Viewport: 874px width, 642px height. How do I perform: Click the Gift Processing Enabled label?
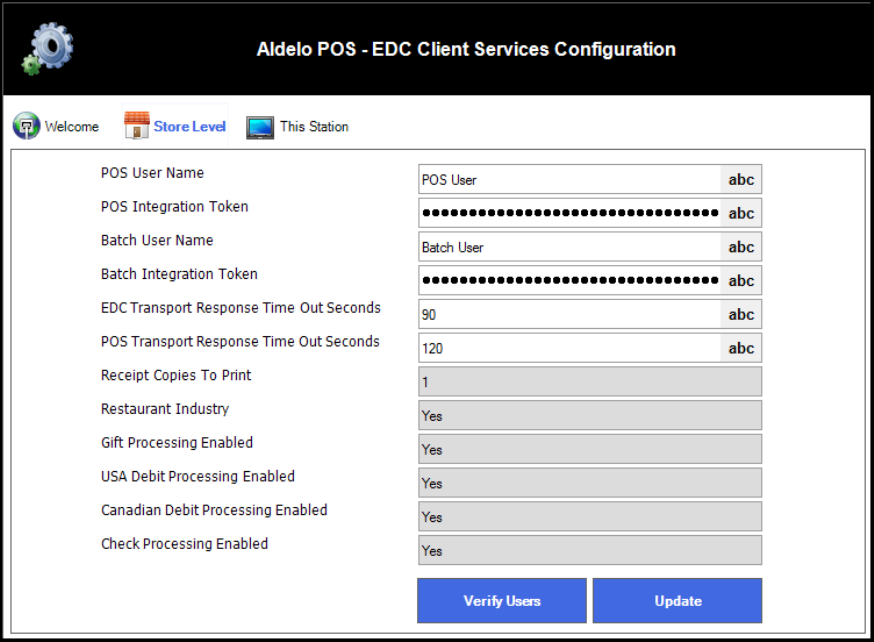coord(177,442)
